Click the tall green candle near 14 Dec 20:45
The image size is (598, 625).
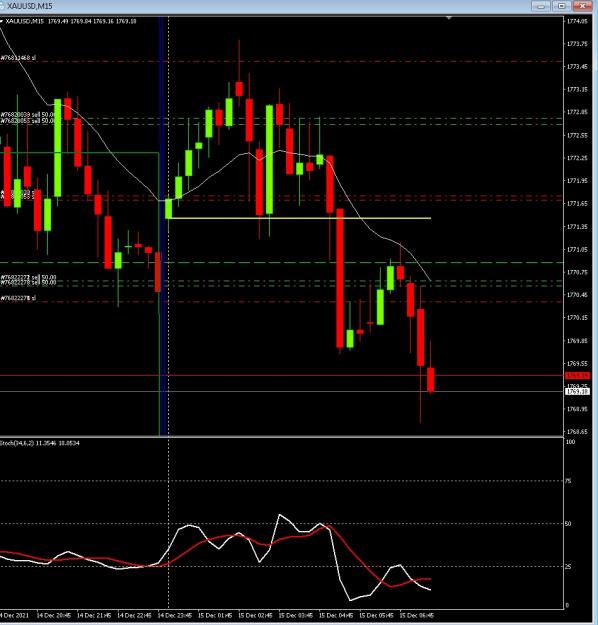click(x=58, y=147)
